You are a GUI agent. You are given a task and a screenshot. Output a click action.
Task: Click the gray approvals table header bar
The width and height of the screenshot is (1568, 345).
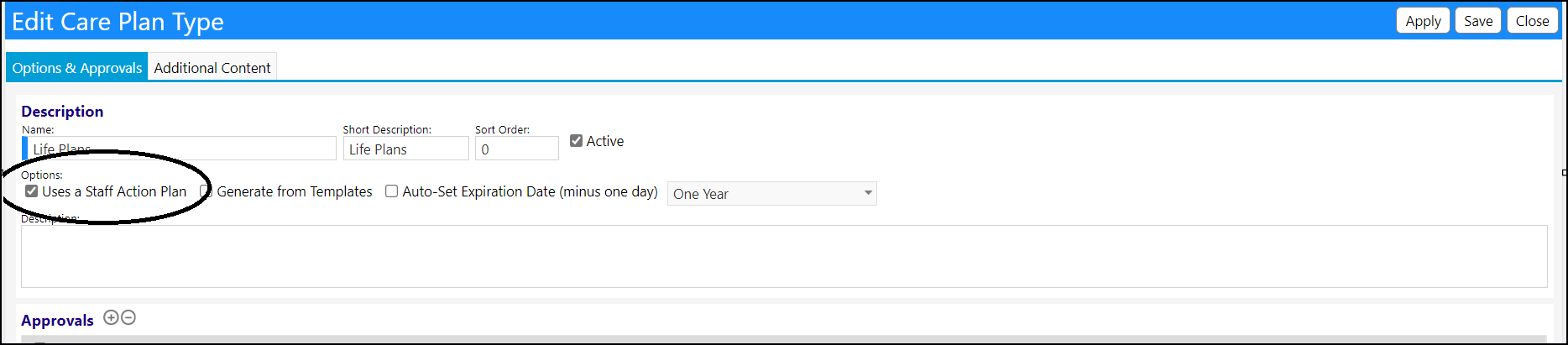(x=782, y=339)
